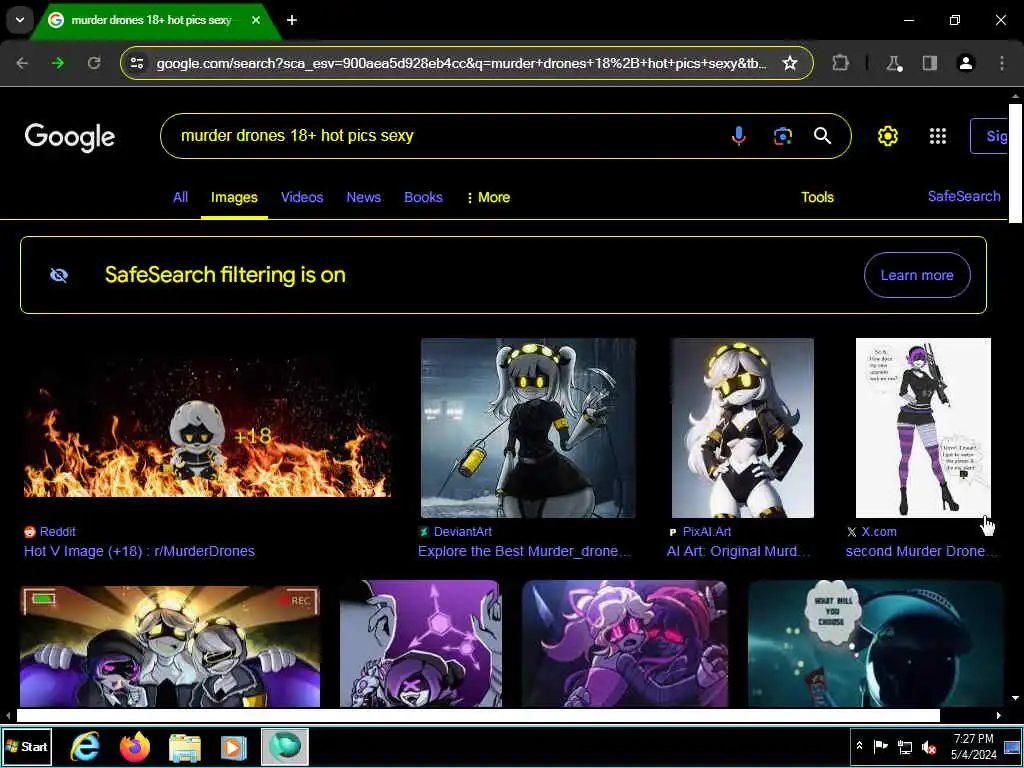The height and width of the screenshot is (768, 1024).
Task: View site information icon in address bar
Action: pyautogui.click(x=137, y=63)
